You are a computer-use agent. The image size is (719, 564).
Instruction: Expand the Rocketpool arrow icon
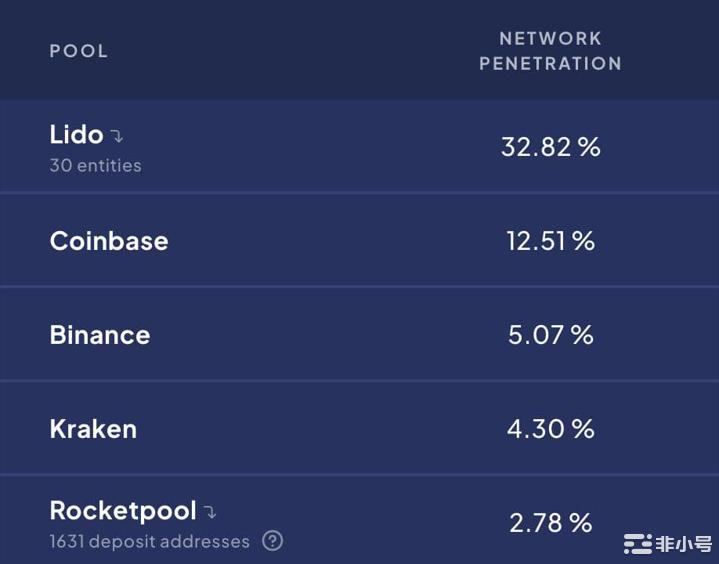(x=210, y=513)
